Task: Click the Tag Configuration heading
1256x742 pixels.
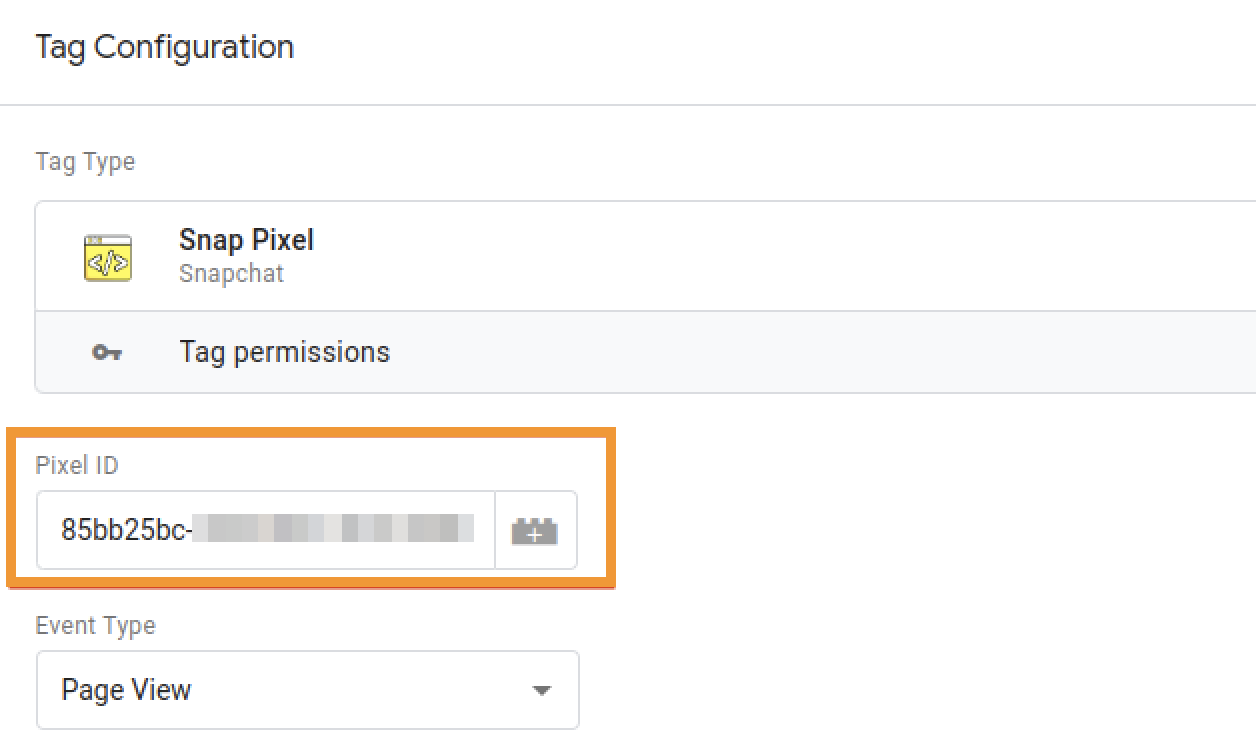Action: click(x=165, y=47)
